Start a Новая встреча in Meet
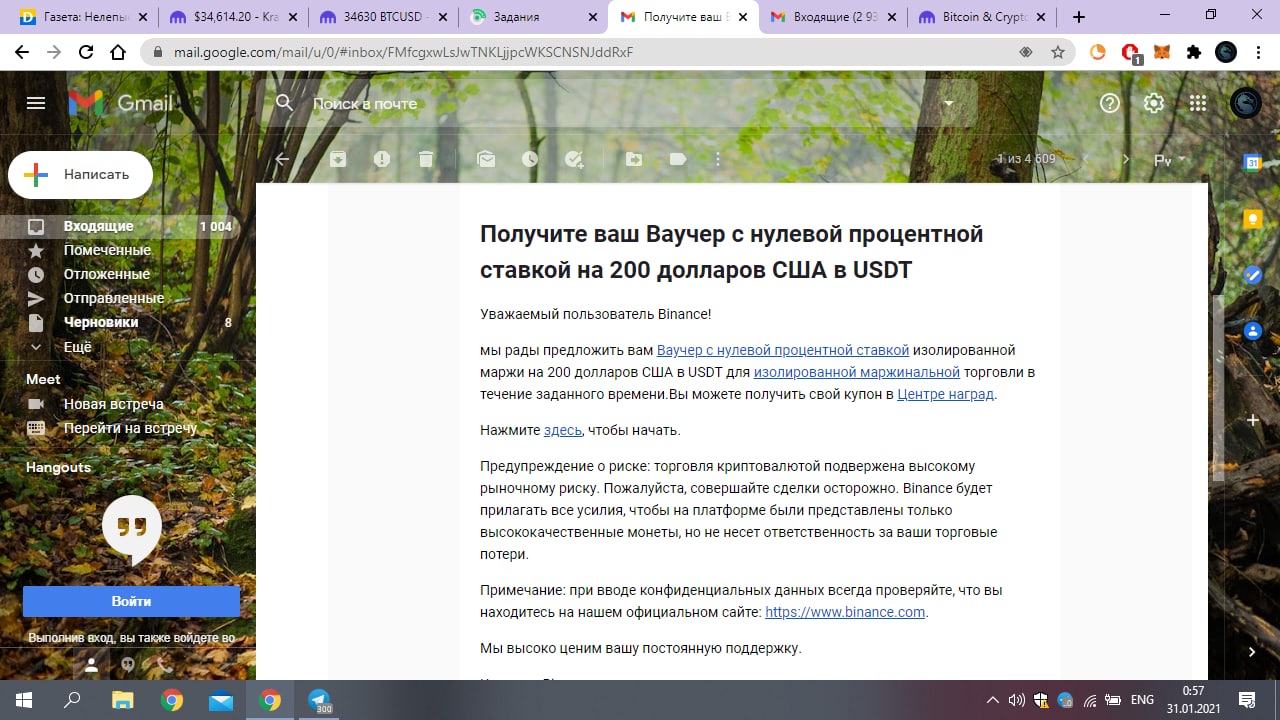 pos(113,404)
